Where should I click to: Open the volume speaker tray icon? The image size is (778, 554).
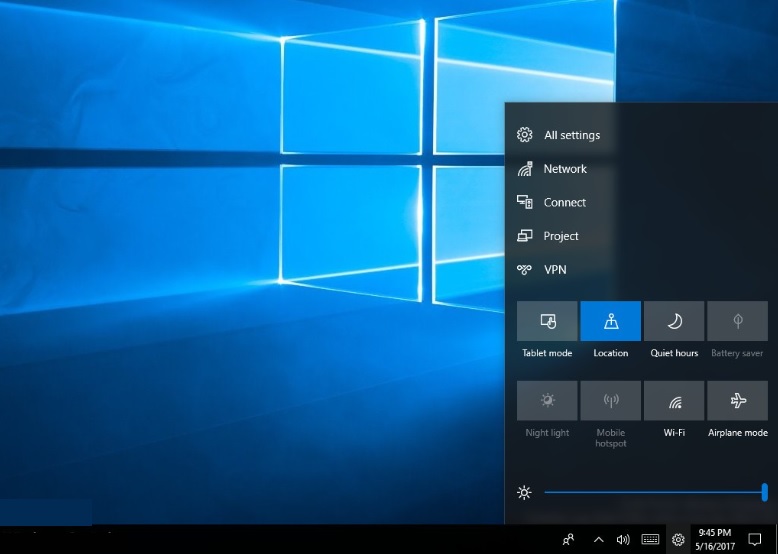pyautogui.click(x=623, y=540)
